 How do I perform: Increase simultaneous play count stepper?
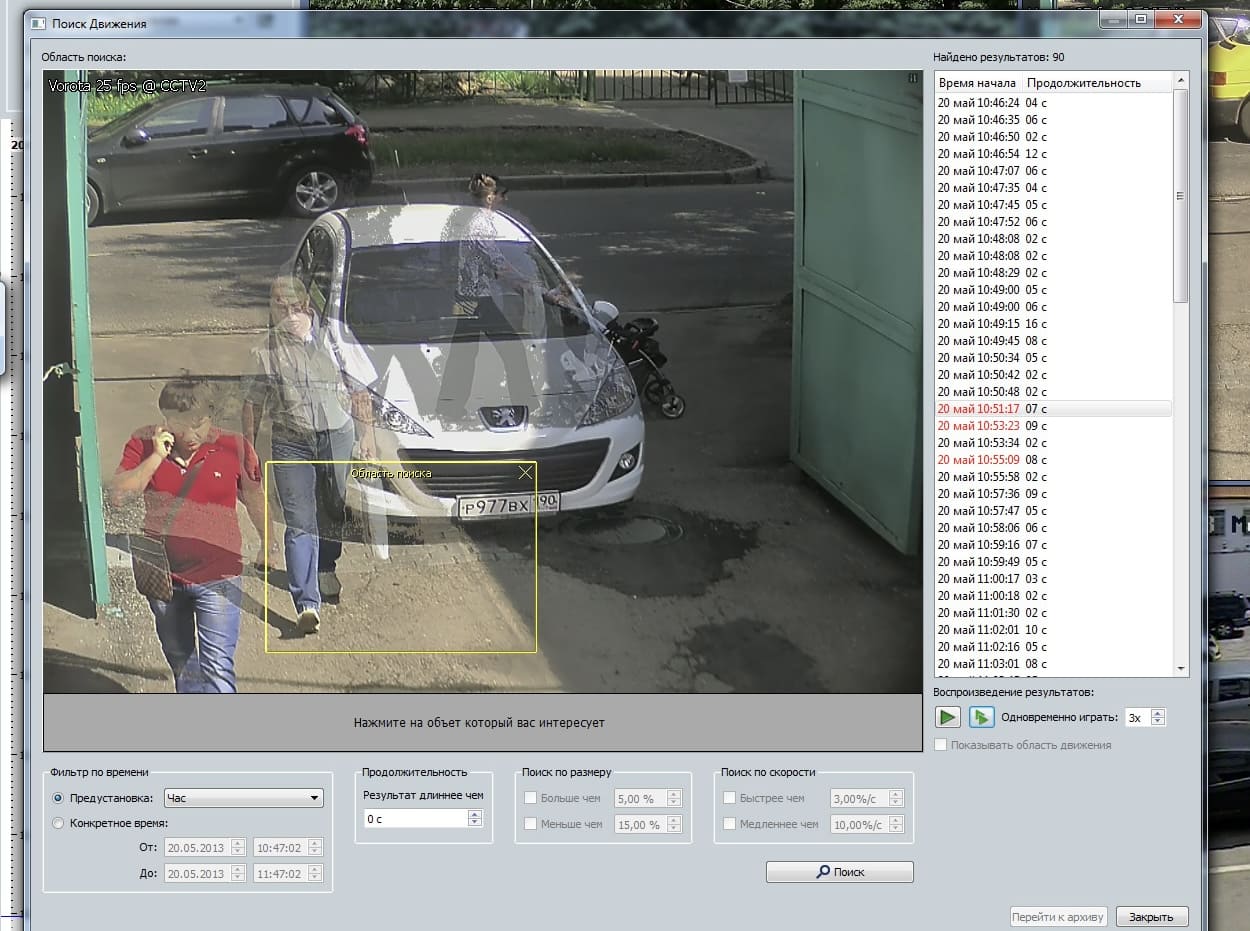(1158, 713)
